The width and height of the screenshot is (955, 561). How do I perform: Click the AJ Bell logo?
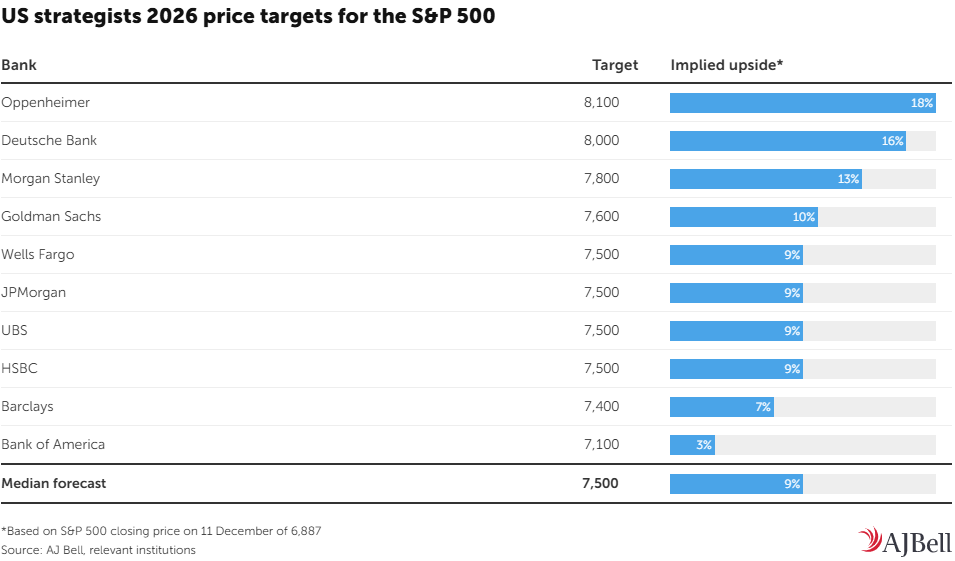pyautogui.click(x=904, y=541)
